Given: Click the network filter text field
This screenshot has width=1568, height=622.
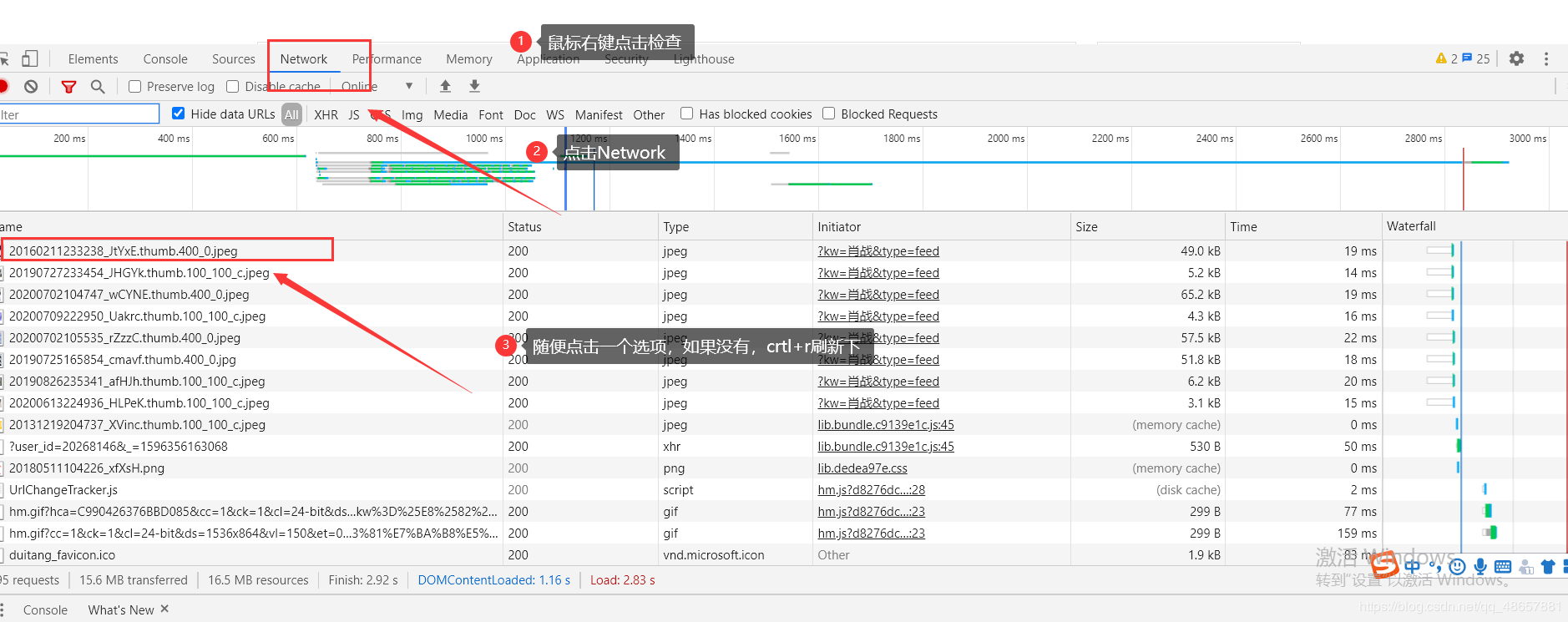Looking at the screenshot, I should point(79,114).
